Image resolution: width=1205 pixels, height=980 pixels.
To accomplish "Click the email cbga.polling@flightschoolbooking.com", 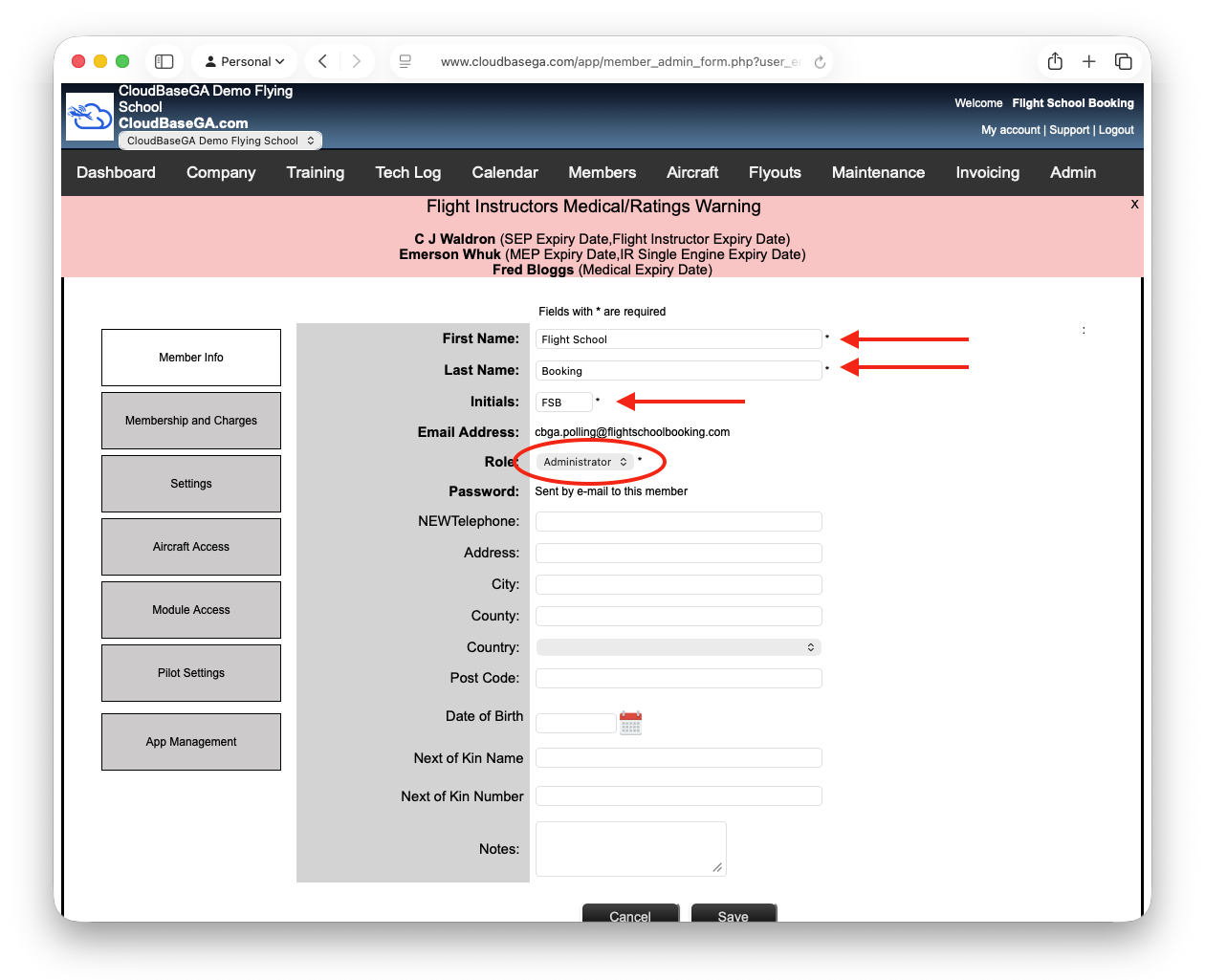I will pos(632,432).
